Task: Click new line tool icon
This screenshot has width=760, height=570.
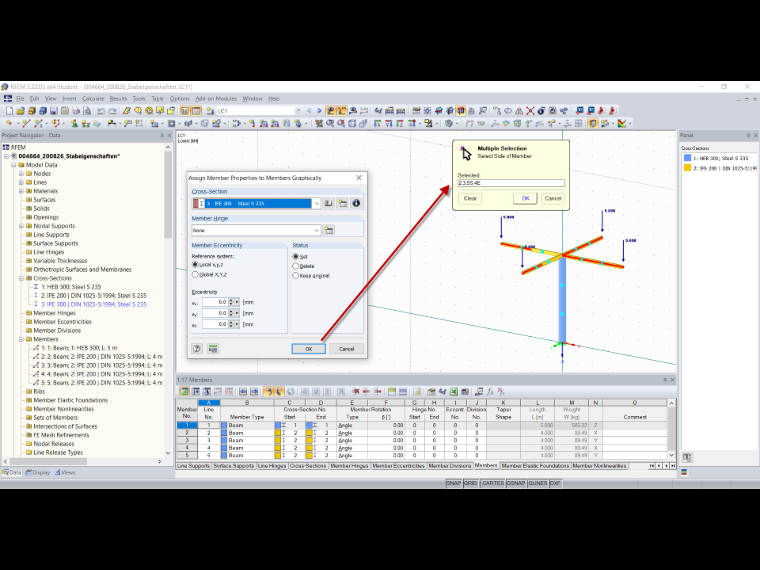Action: click(25, 124)
